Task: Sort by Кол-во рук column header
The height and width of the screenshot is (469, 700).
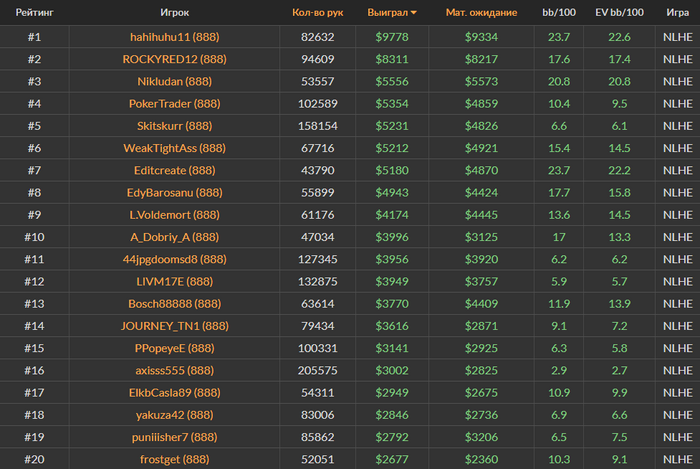Action: tap(317, 12)
